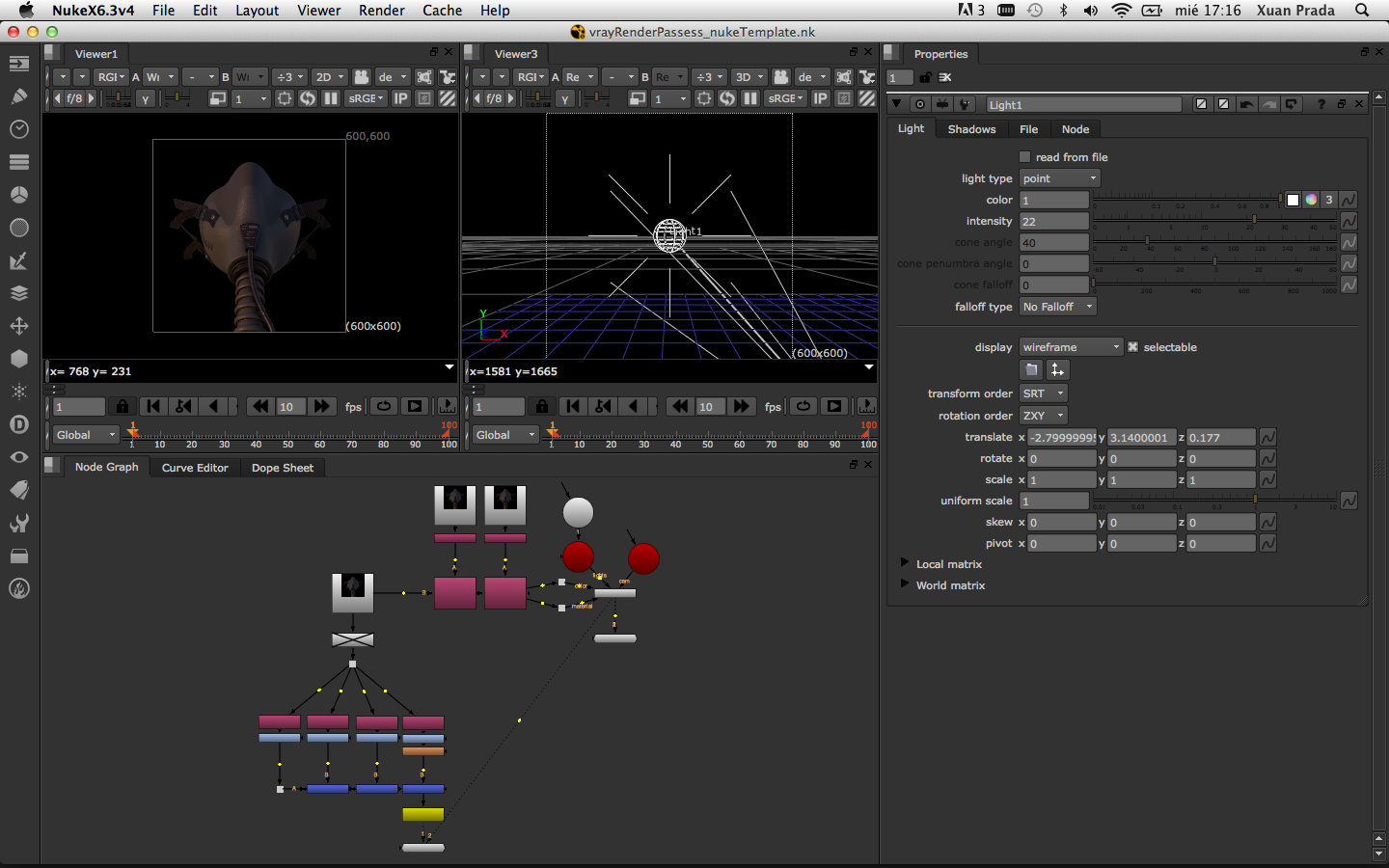
Task: Open the Merge nodes menu layered icon
Action: pyautogui.click(x=18, y=293)
